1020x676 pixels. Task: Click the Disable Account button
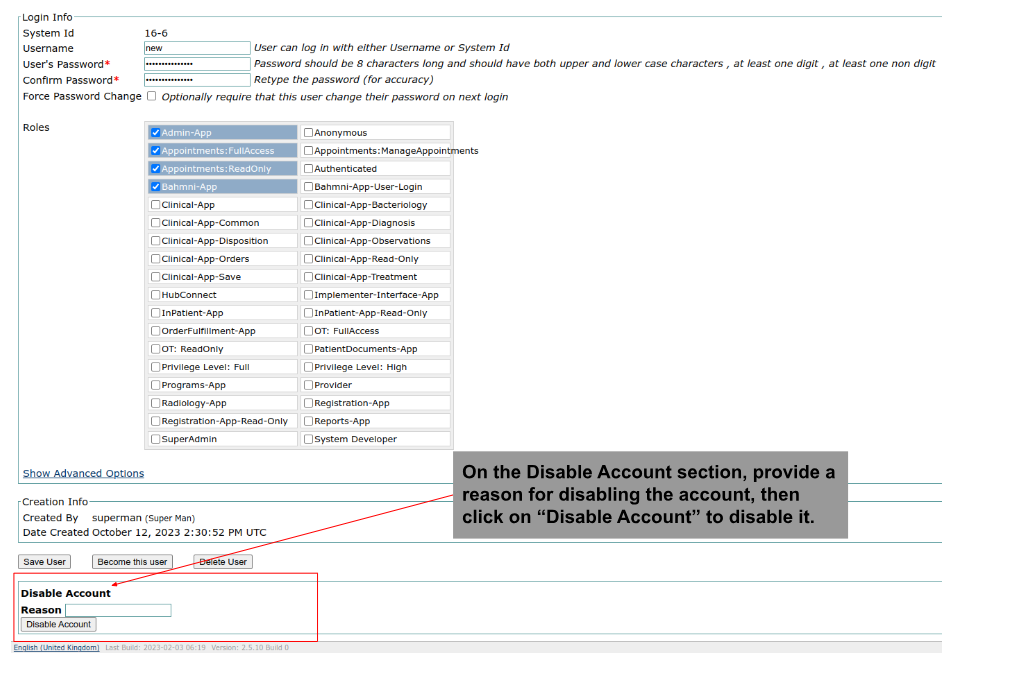[59, 625]
